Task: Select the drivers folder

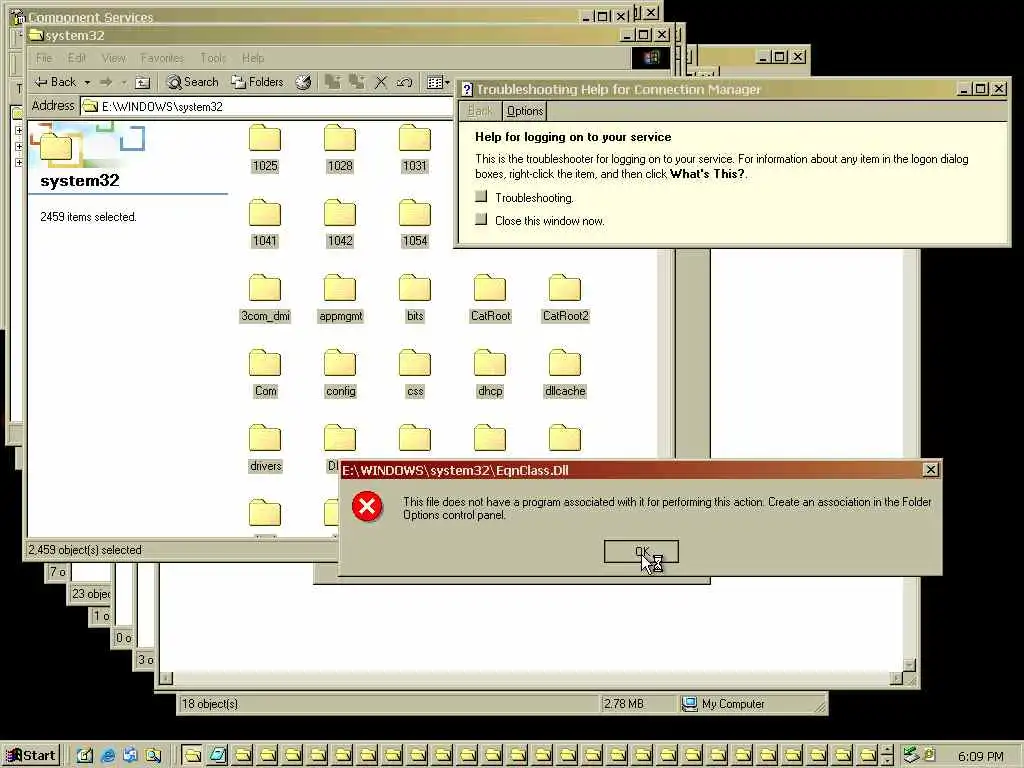Action: point(265,449)
